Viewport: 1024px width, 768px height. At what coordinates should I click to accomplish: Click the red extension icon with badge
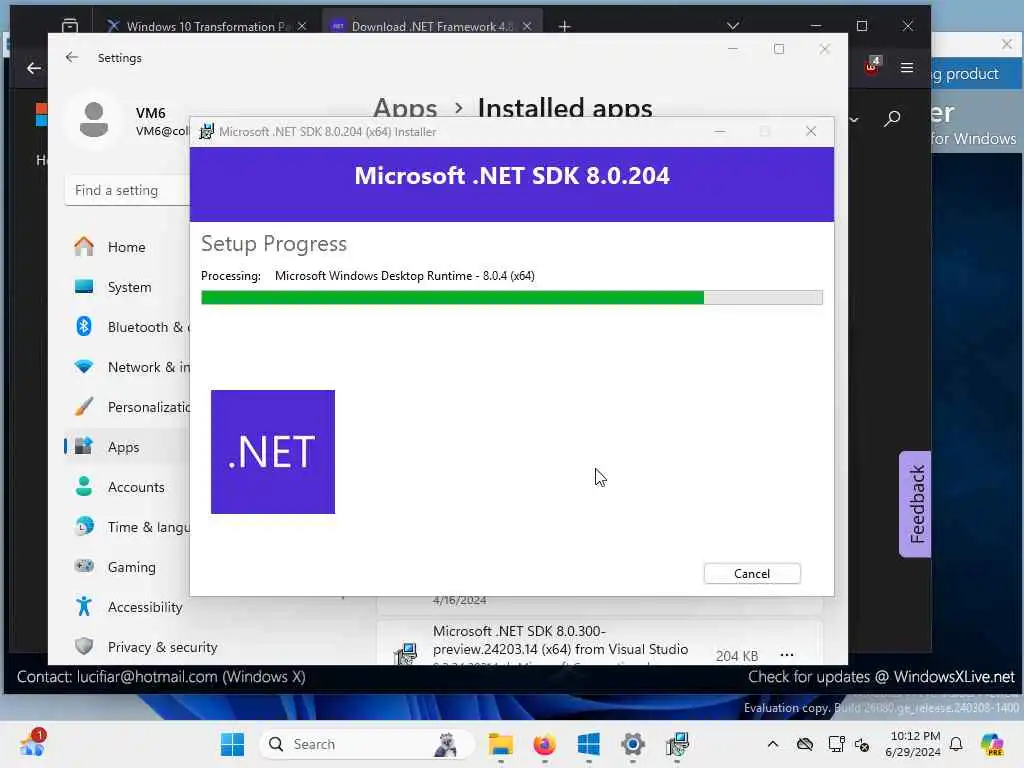pyautogui.click(x=872, y=66)
